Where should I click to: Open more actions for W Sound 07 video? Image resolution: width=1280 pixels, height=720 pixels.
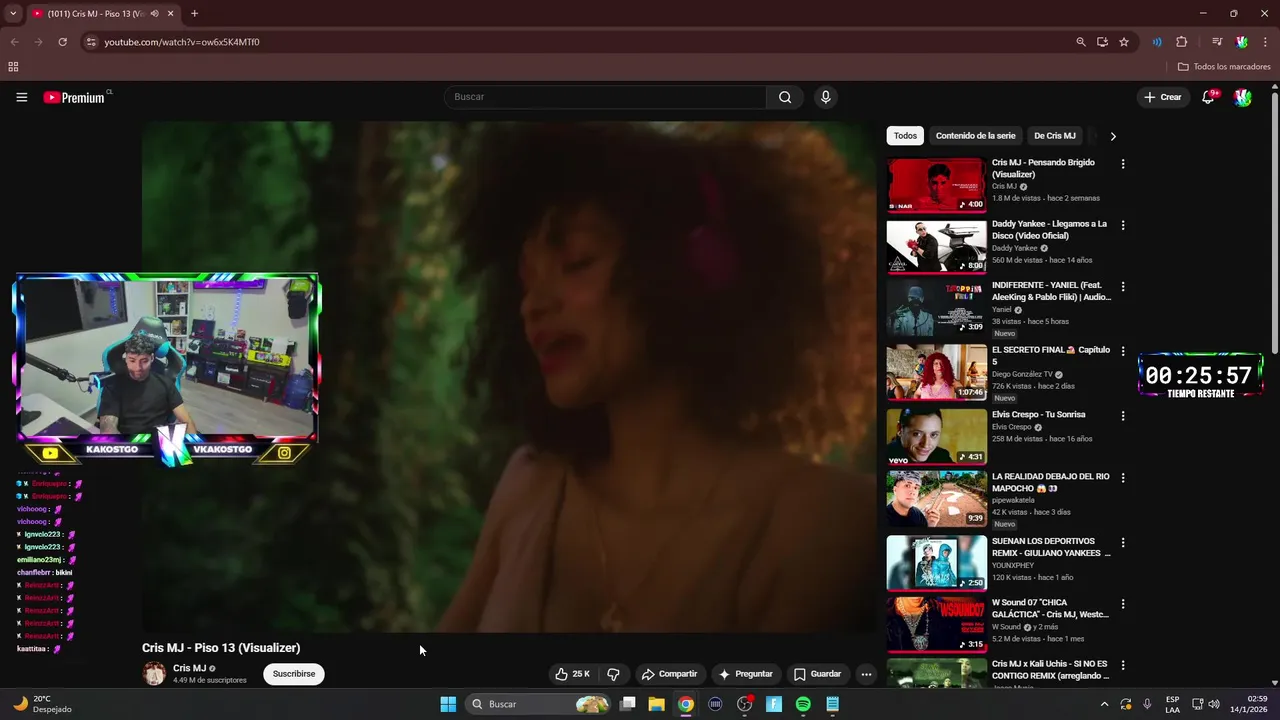(1122, 604)
